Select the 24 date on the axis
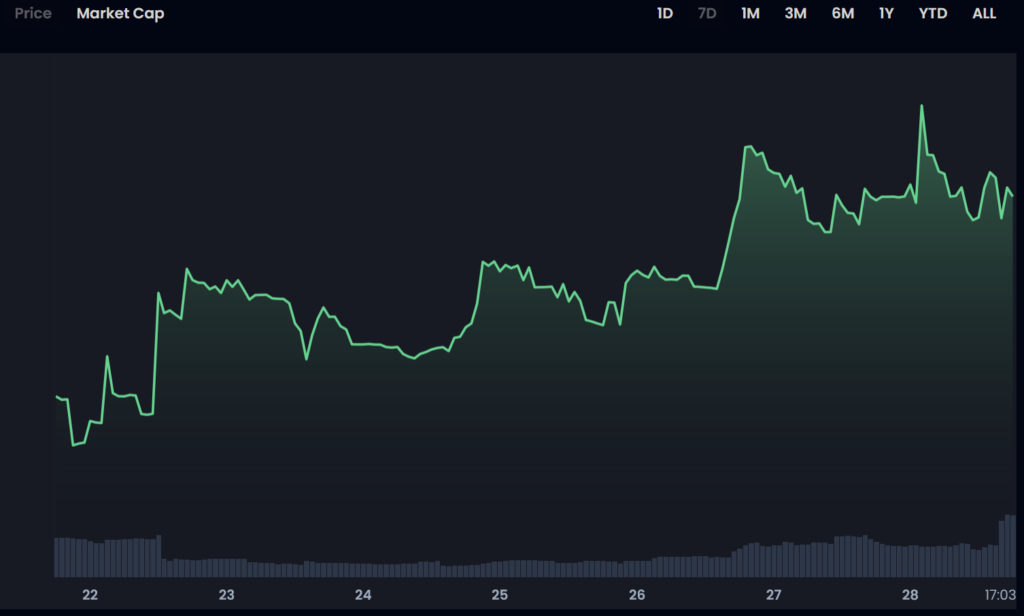Viewport: 1024px width, 616px height. (x=363, y=595)
